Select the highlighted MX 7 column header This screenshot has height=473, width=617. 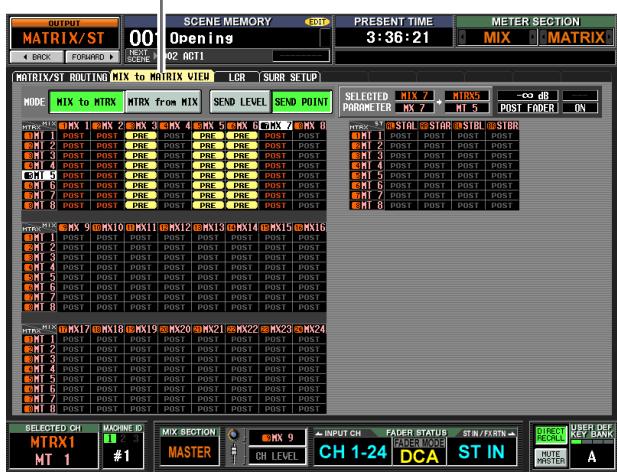pos(275,126)
